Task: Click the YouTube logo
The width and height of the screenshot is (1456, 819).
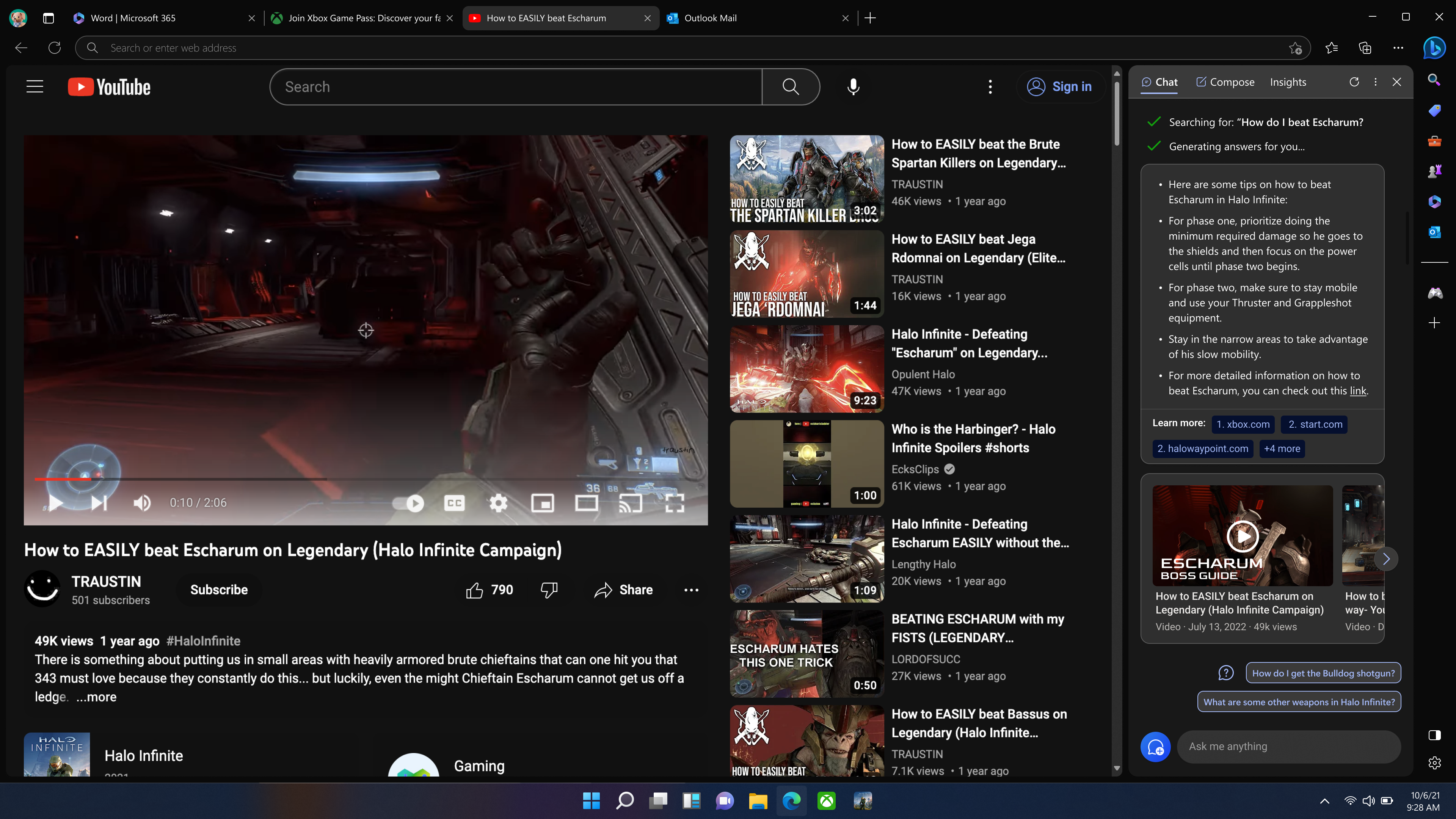Action: (109, 86)
